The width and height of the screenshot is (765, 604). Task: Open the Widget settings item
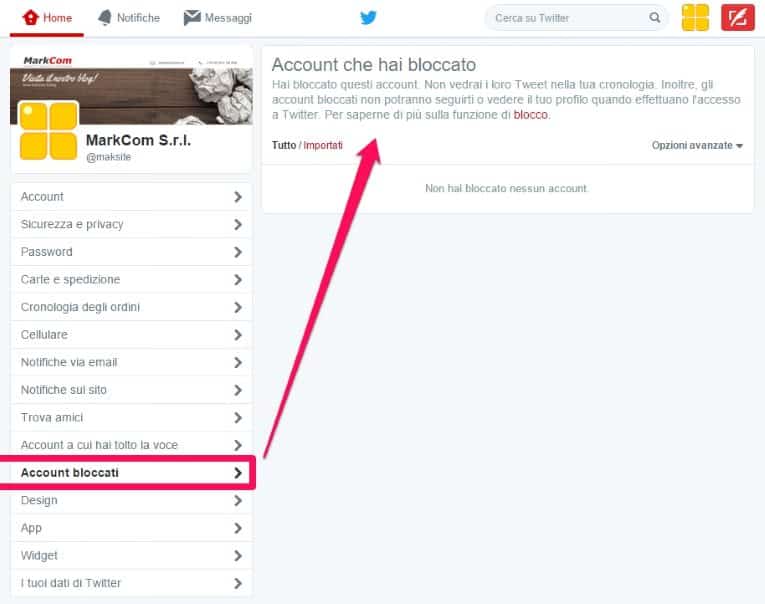click(131, 555)
